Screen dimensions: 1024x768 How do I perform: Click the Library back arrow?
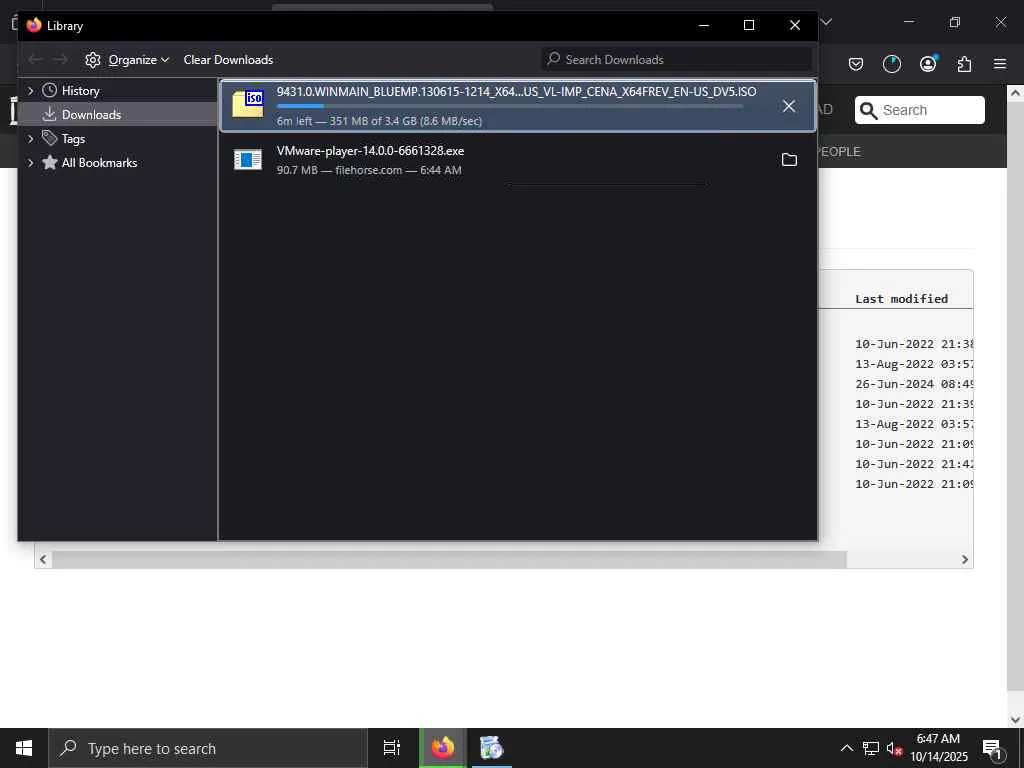(35, 59)
